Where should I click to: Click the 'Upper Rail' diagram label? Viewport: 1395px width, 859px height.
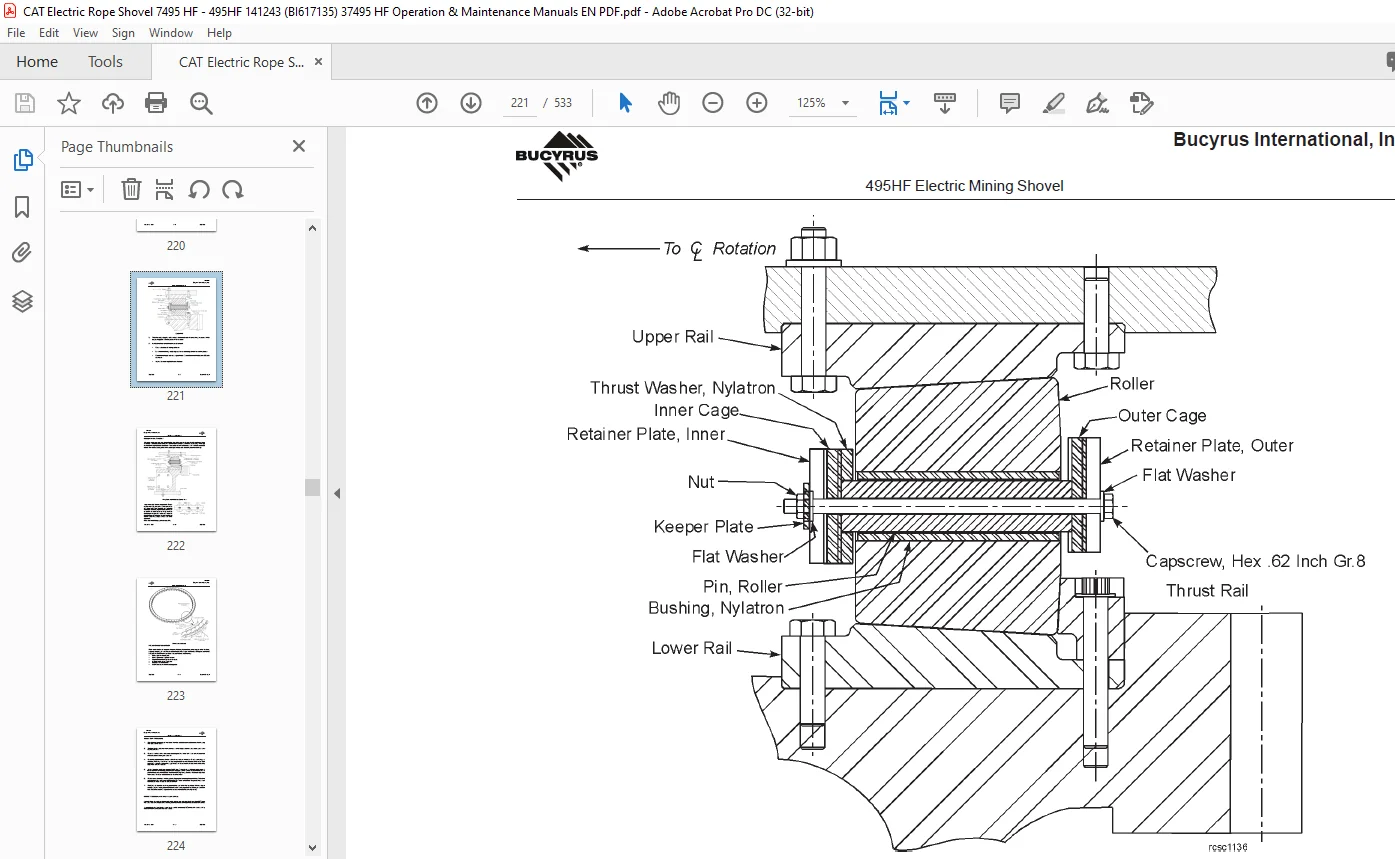pyautogui.click(x=673, y=337)
